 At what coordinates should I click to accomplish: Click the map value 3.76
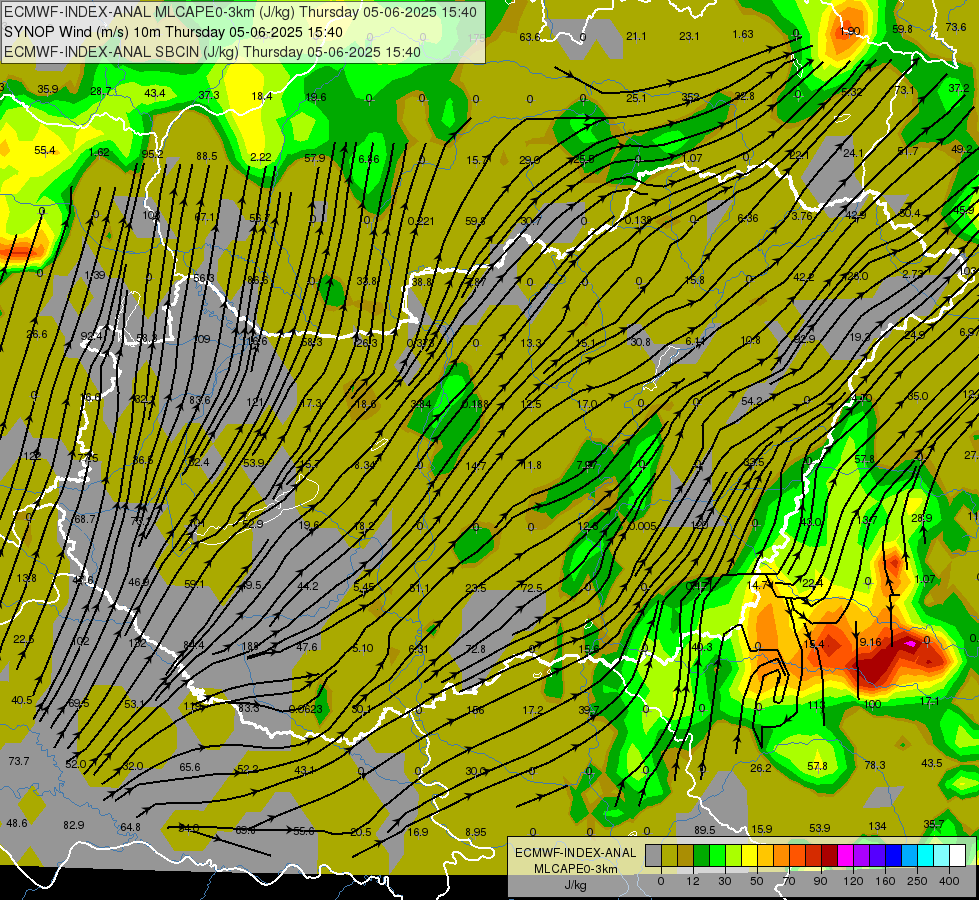click(802, 216)
